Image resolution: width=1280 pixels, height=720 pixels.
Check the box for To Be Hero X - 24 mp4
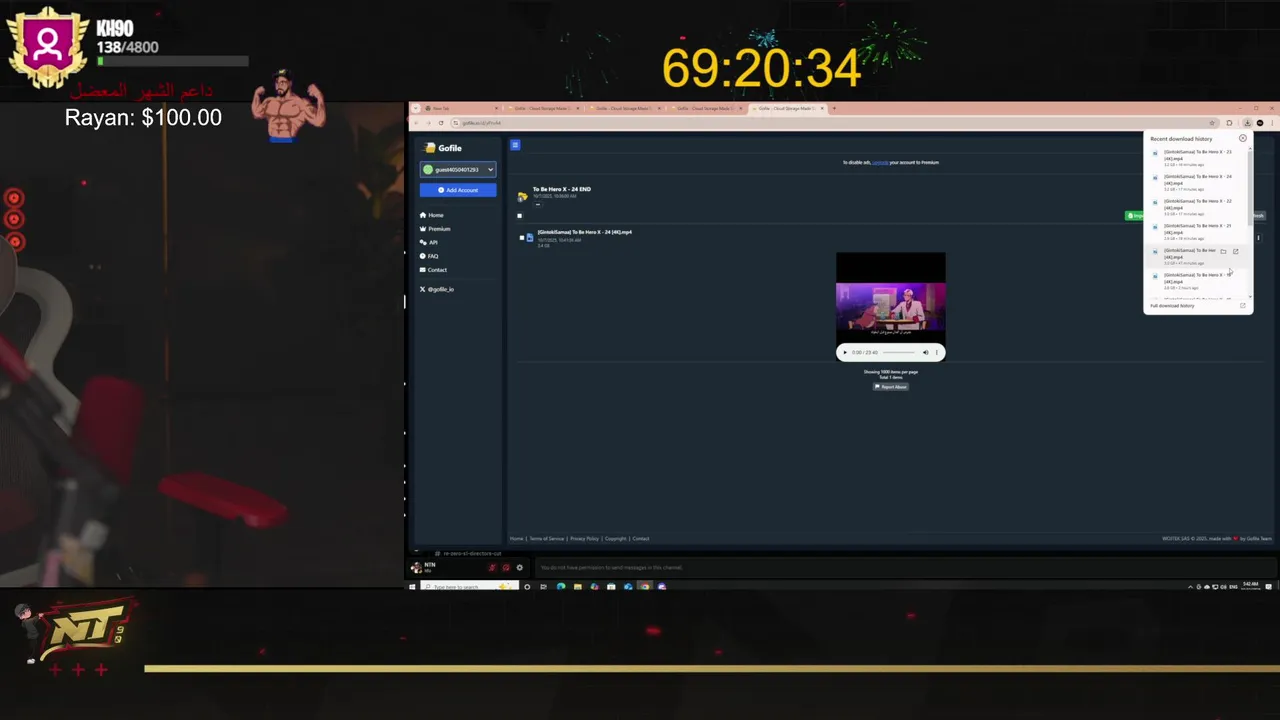[522, 238]
